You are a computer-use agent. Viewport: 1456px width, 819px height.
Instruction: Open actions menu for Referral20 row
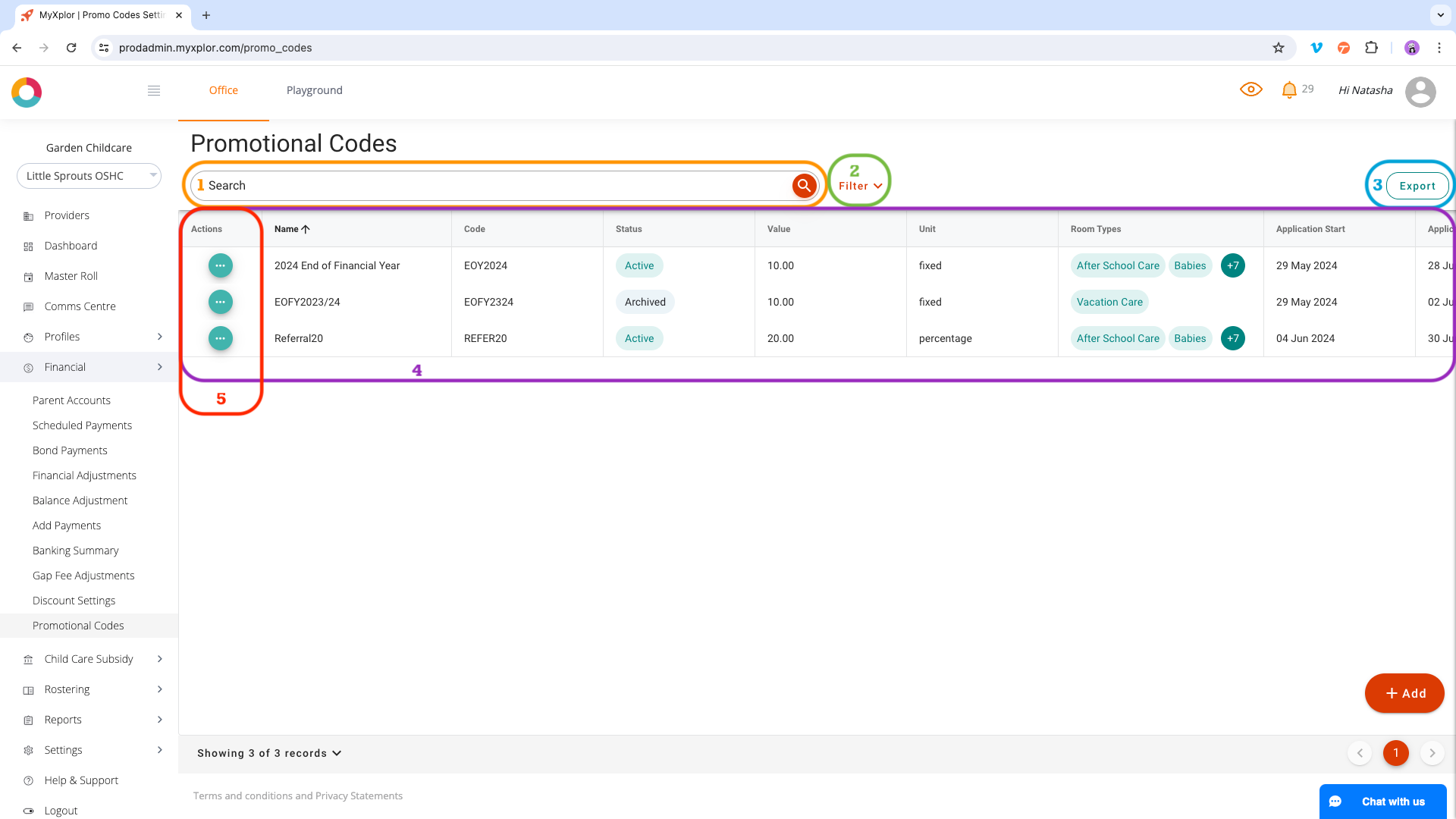tap(221, 338)
